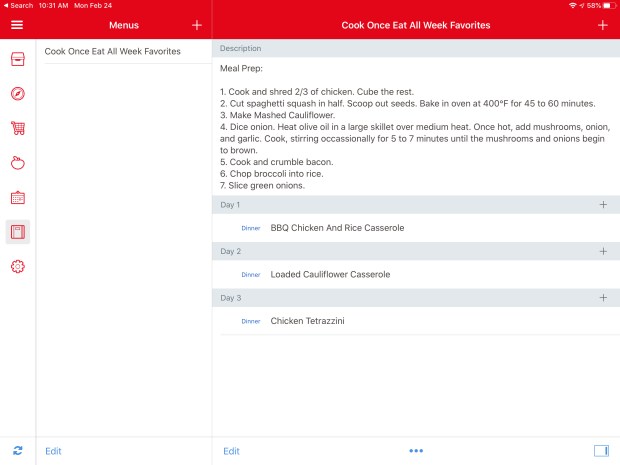
Task: Open Settings gear in sidebar
Action: pyautogui.click(x=18, y=267)
